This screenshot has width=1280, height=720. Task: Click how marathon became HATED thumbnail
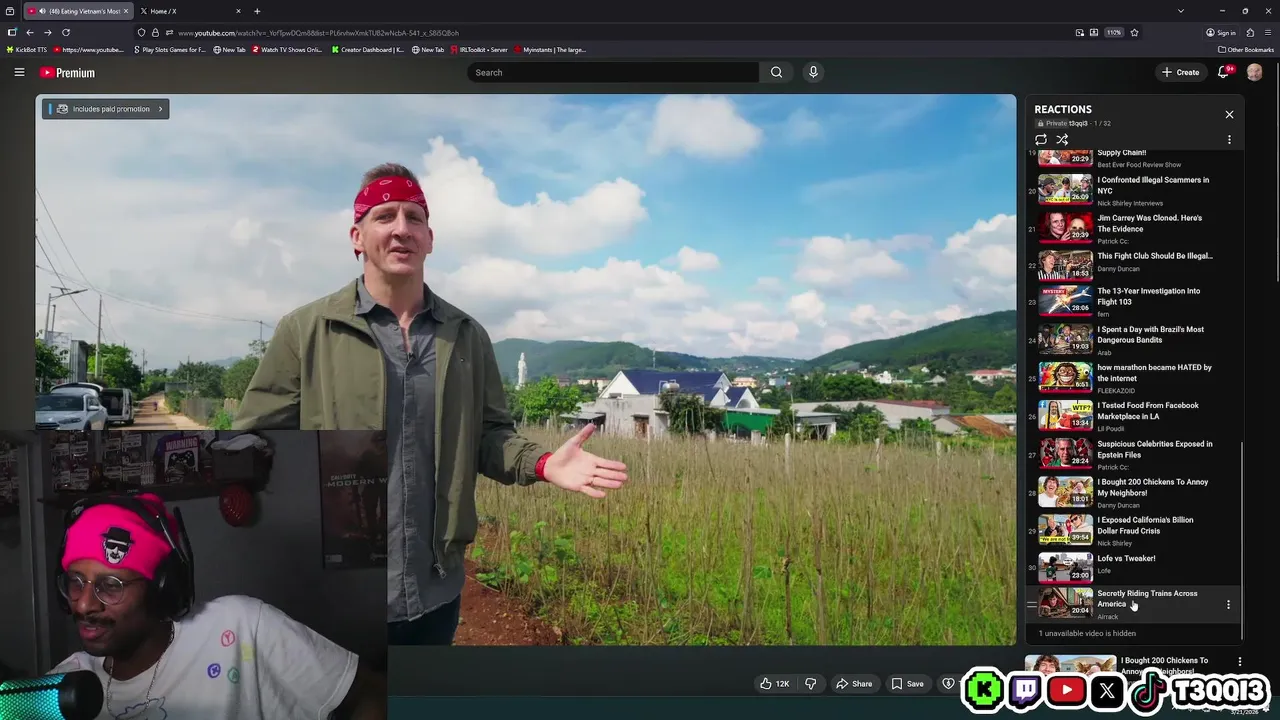click(1065, 377)
